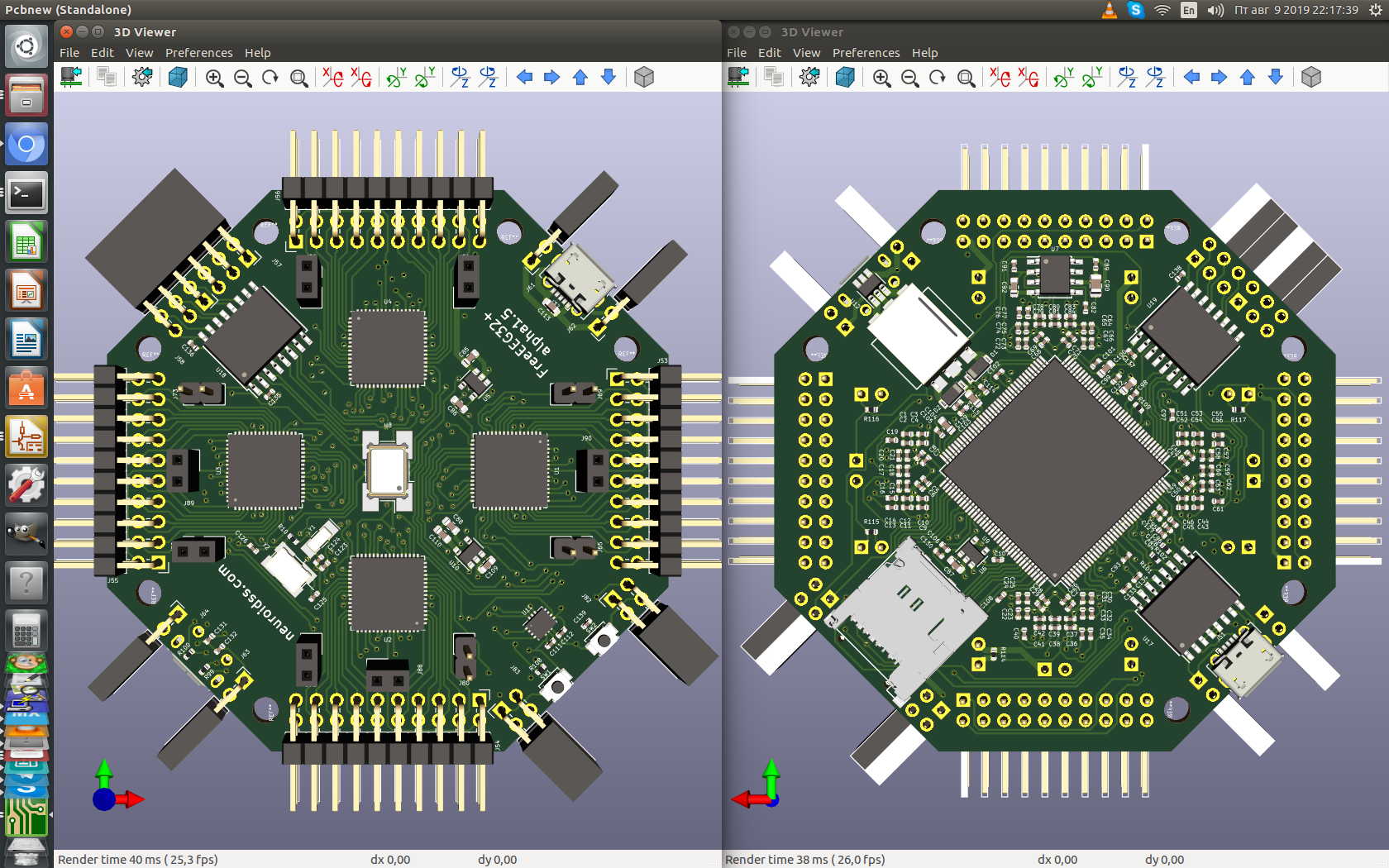This screenshot has width=1389, height=868.
Task: Open File menu of the left 3D Viewer
Action: (x=69, y=53)
